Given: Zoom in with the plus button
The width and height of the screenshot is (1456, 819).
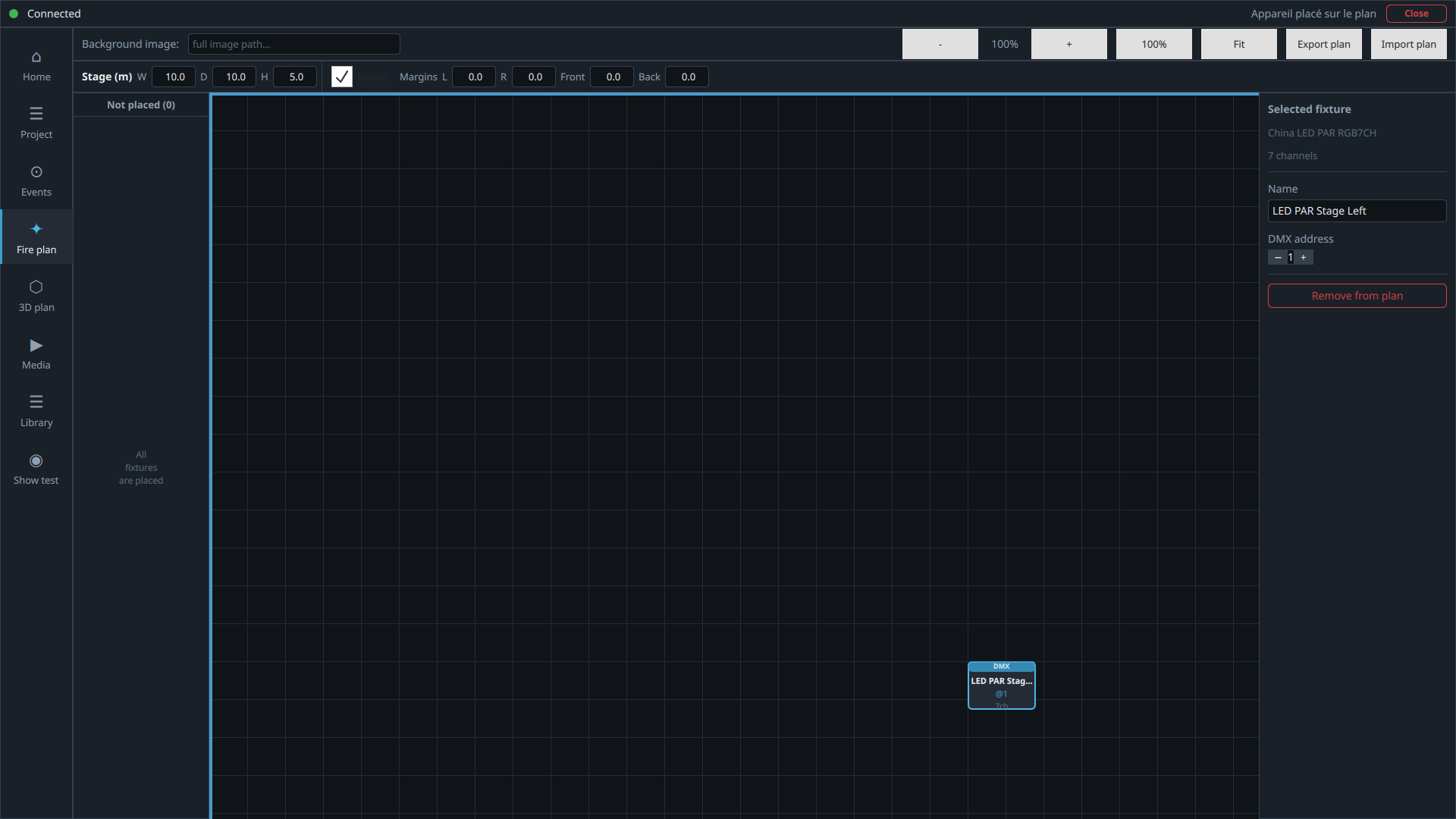Looking at the screenshot, I should 1069,44.
